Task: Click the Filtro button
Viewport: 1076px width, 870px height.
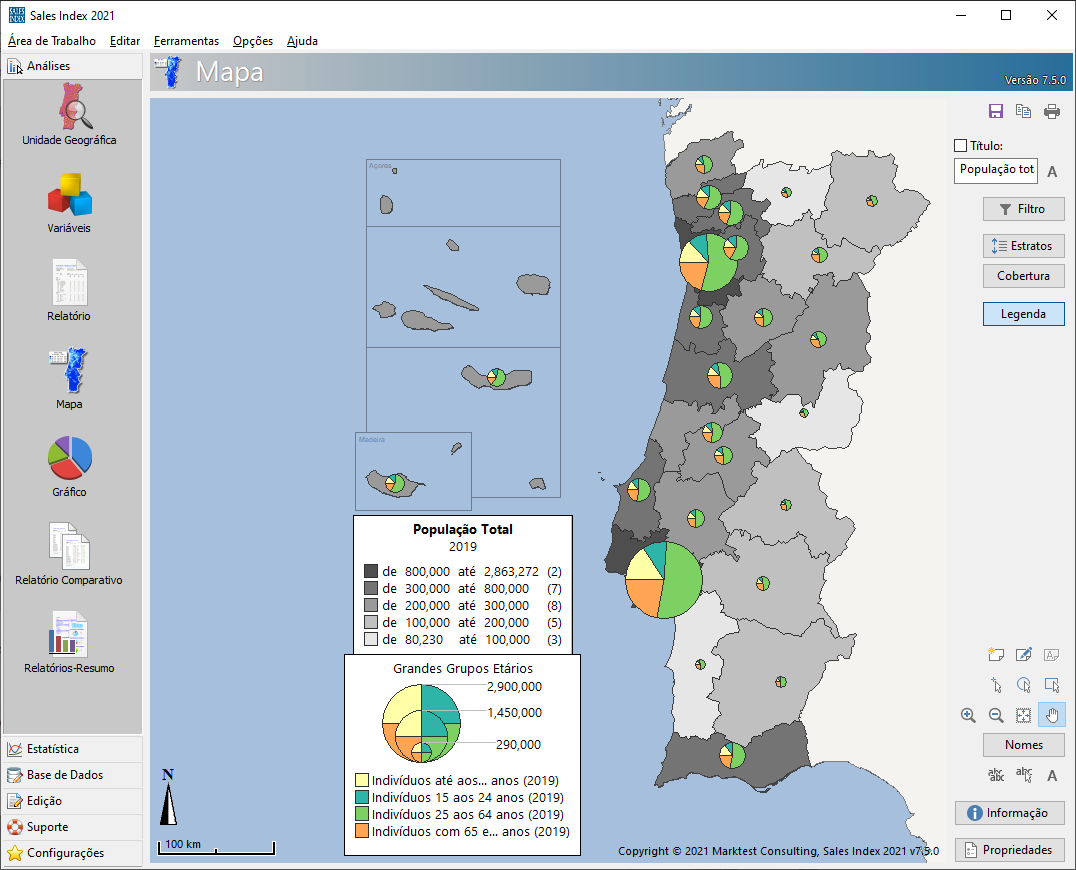Action: [1023, 209]
